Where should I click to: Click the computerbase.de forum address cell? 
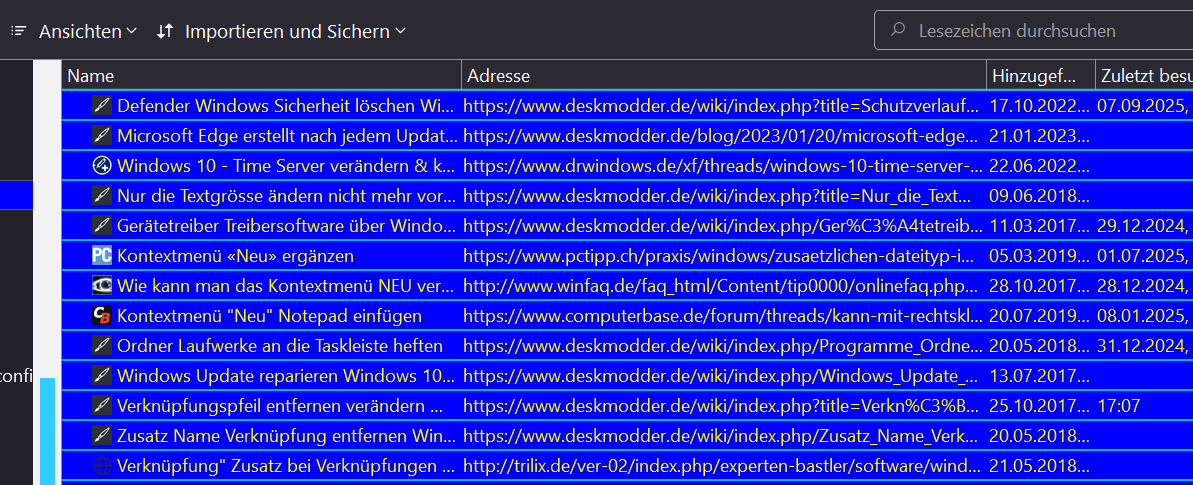click(722, 315)
